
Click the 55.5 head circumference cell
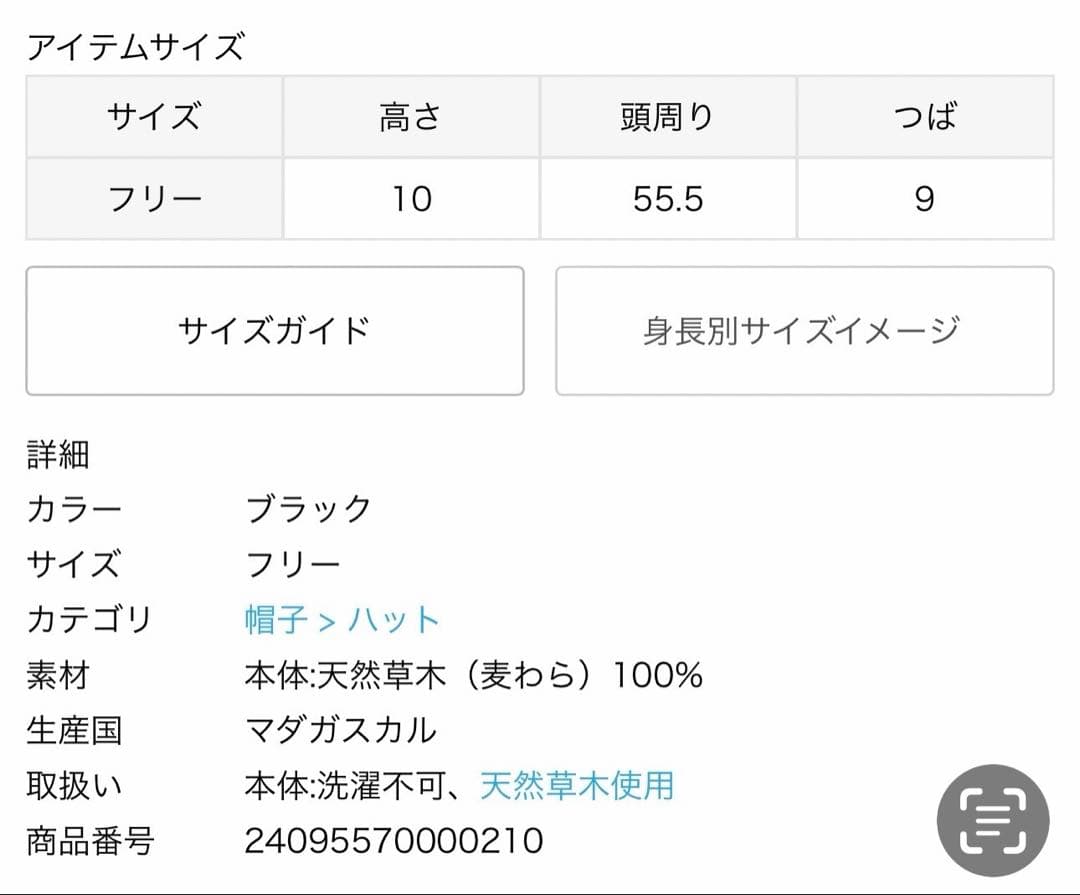(x=668, y=199)
